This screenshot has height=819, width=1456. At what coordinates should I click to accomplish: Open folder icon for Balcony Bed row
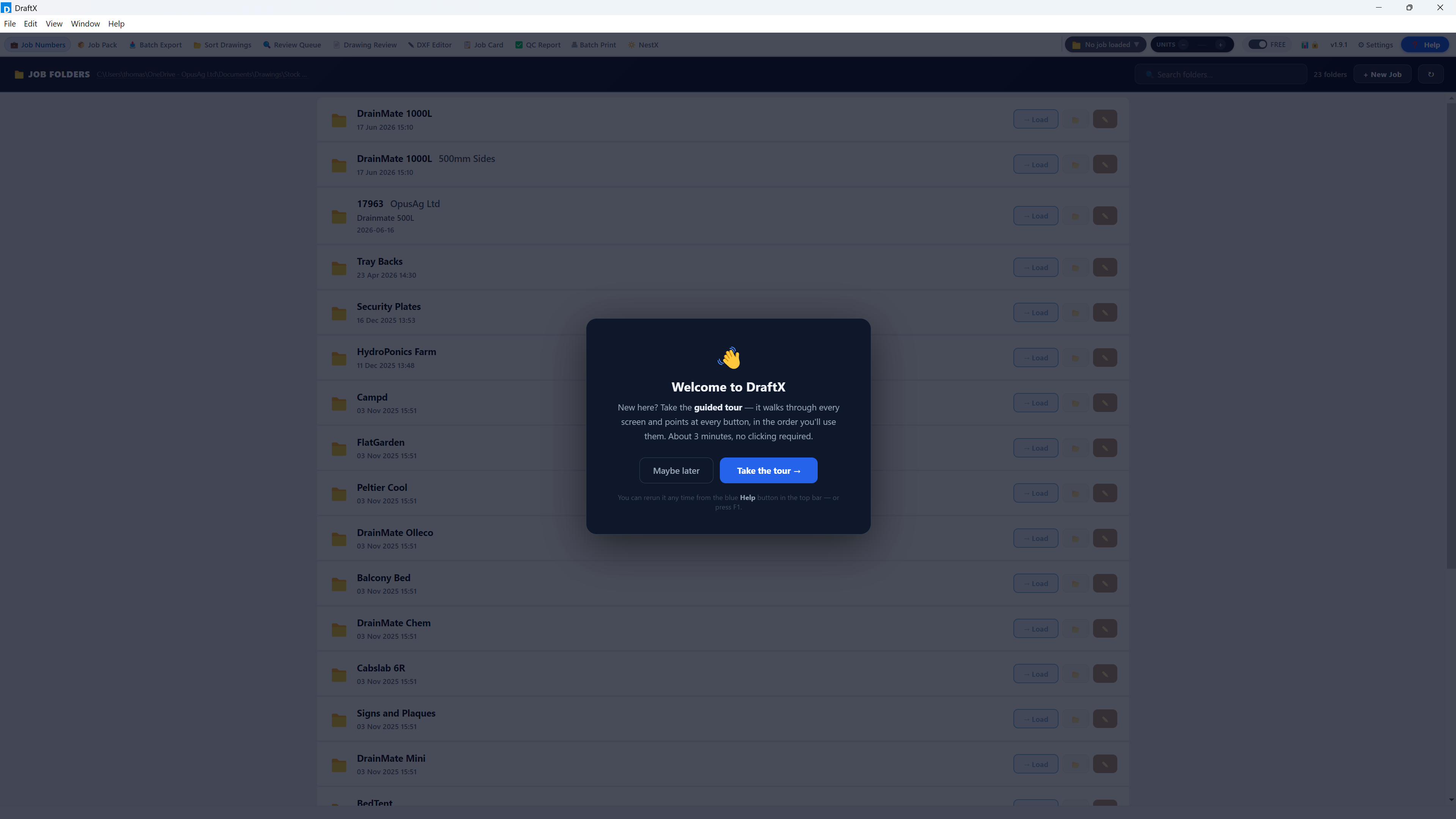pos(1076,583)
